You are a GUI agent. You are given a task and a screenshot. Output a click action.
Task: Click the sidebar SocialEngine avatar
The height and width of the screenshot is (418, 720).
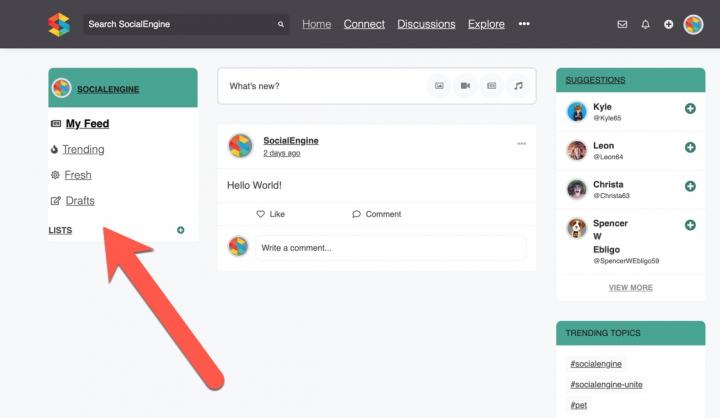click(62, 88)
